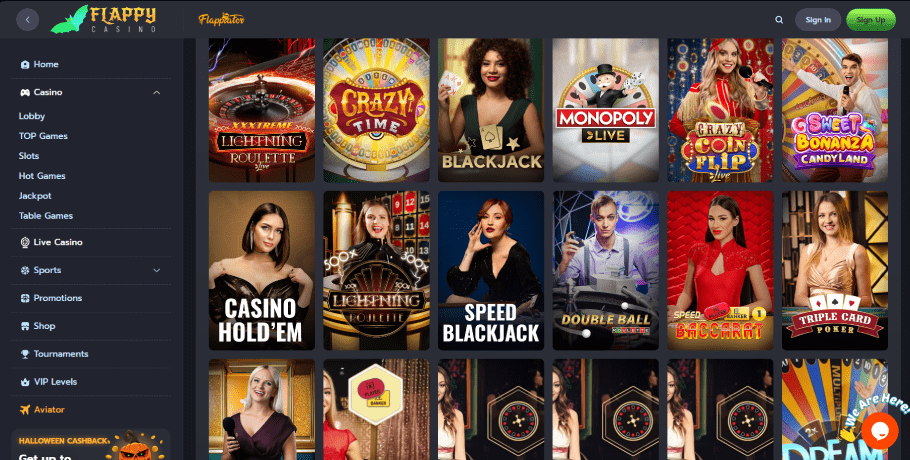The image size is (910, 460).
Task: Click the Tournaments trophy icon
Action: click(x=25, y=354)
